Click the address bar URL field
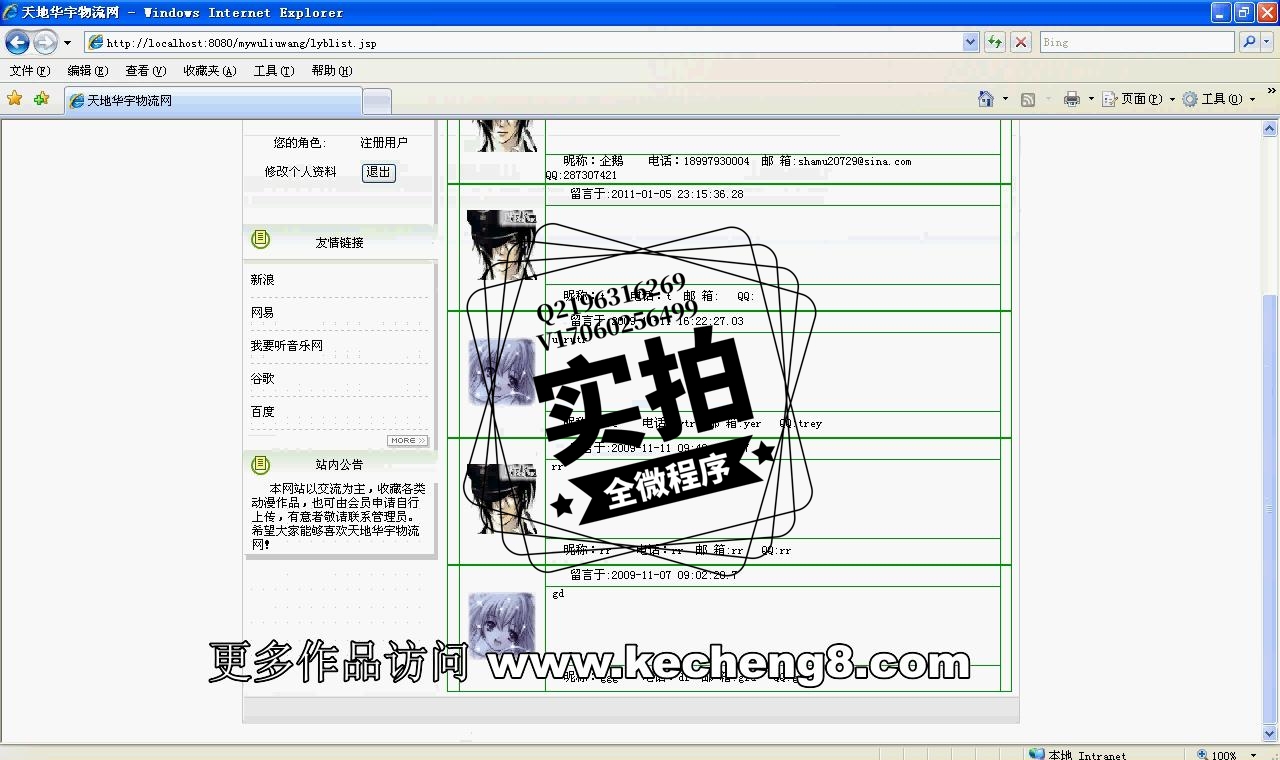 coord(523,42)
